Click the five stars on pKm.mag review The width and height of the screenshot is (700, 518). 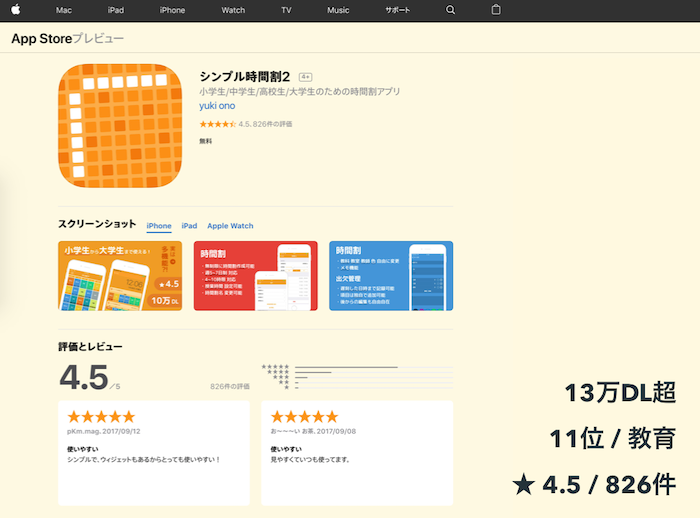point(101,417)
